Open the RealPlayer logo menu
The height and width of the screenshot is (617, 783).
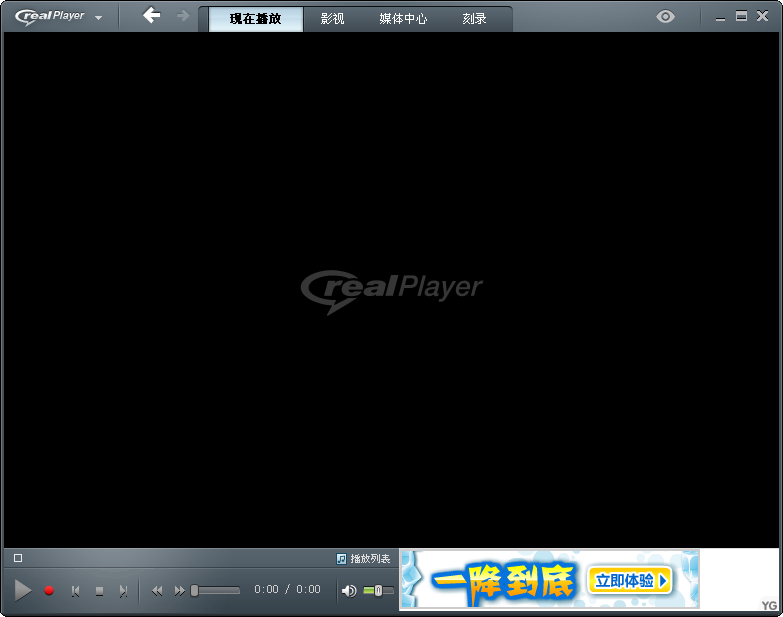coord(58,16)
